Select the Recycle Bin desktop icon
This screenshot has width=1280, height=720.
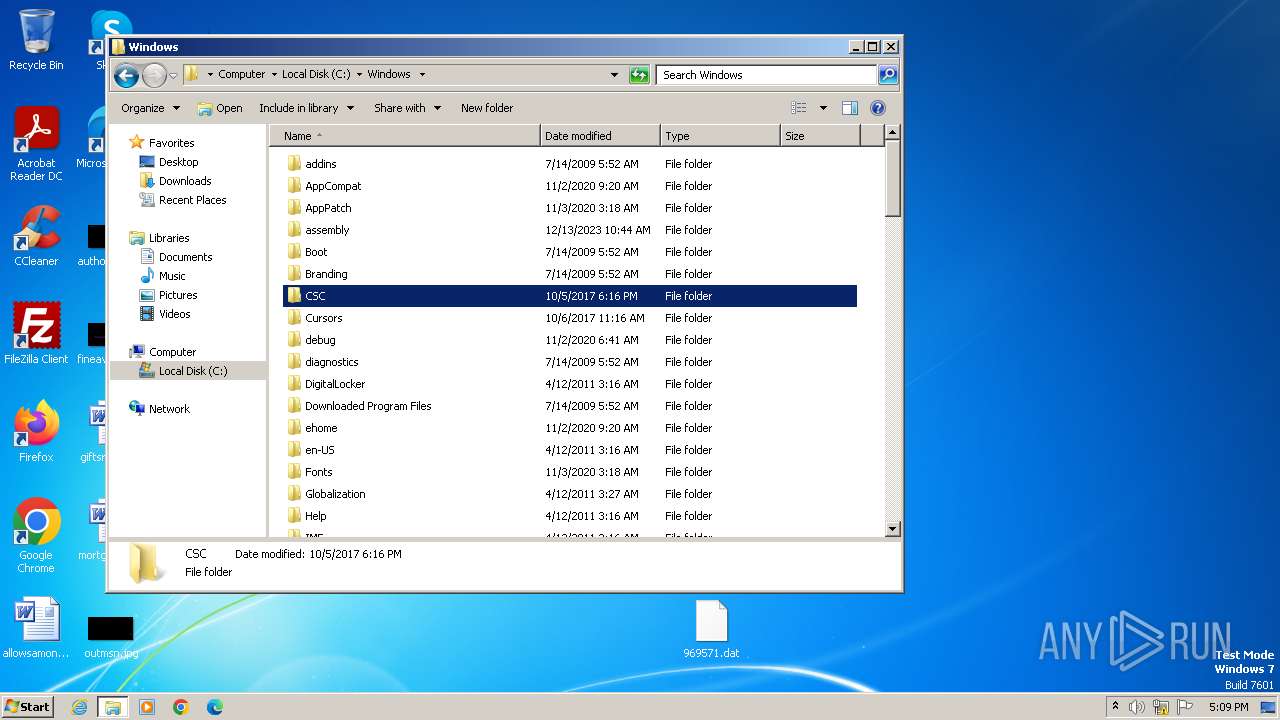pos(36,40)
